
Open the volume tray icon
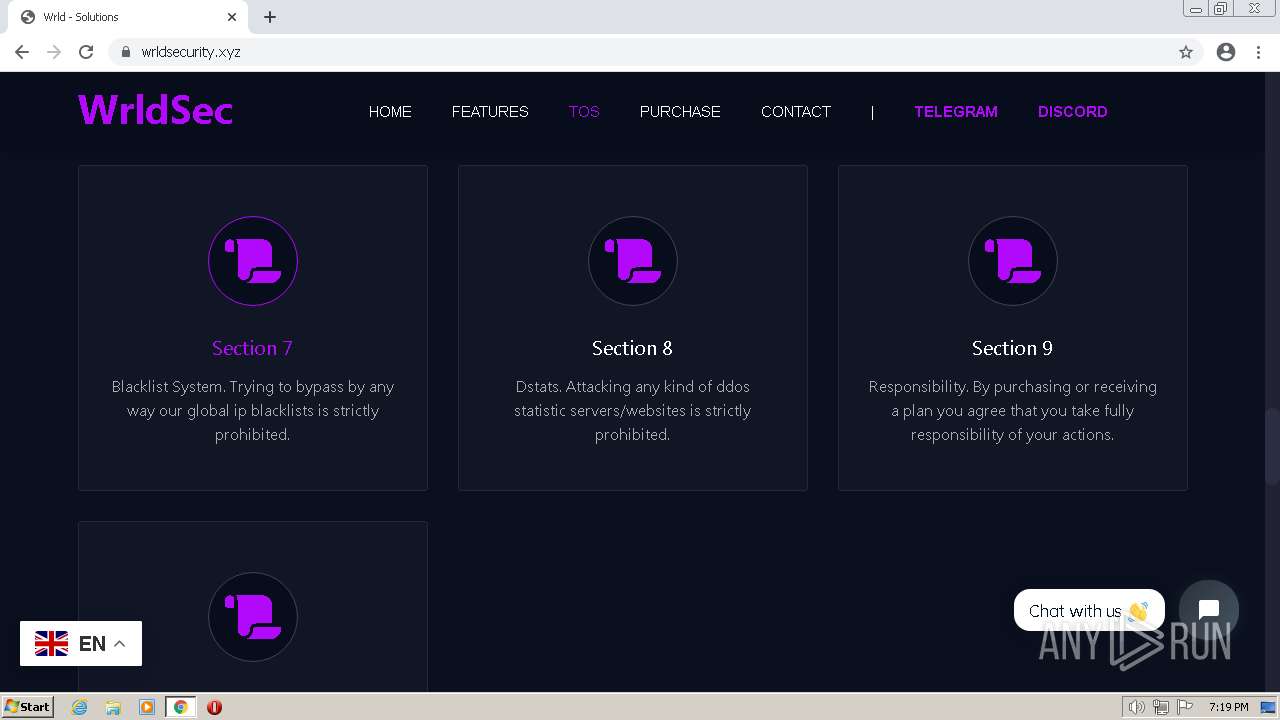[x=1136, y=707]
